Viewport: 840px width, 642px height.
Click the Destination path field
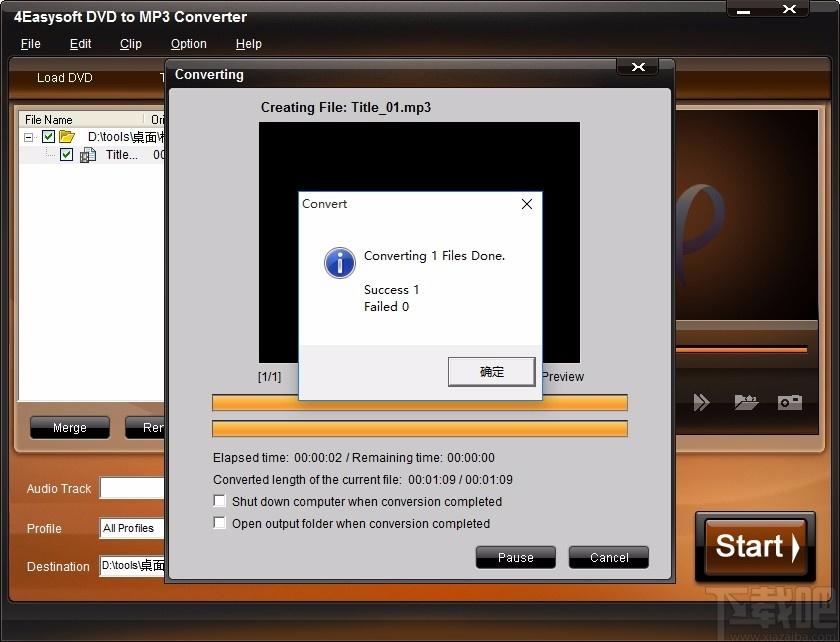pos(132,566)
